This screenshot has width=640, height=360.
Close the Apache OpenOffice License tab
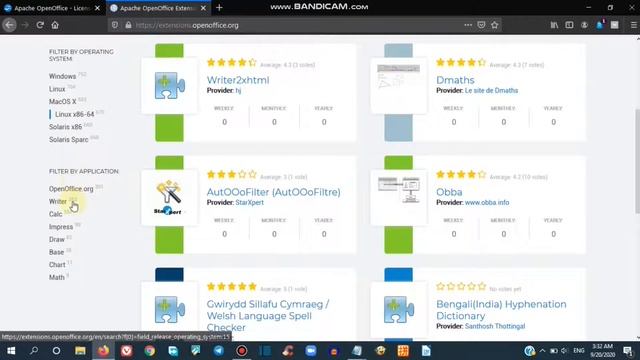(x=97, y=8)
